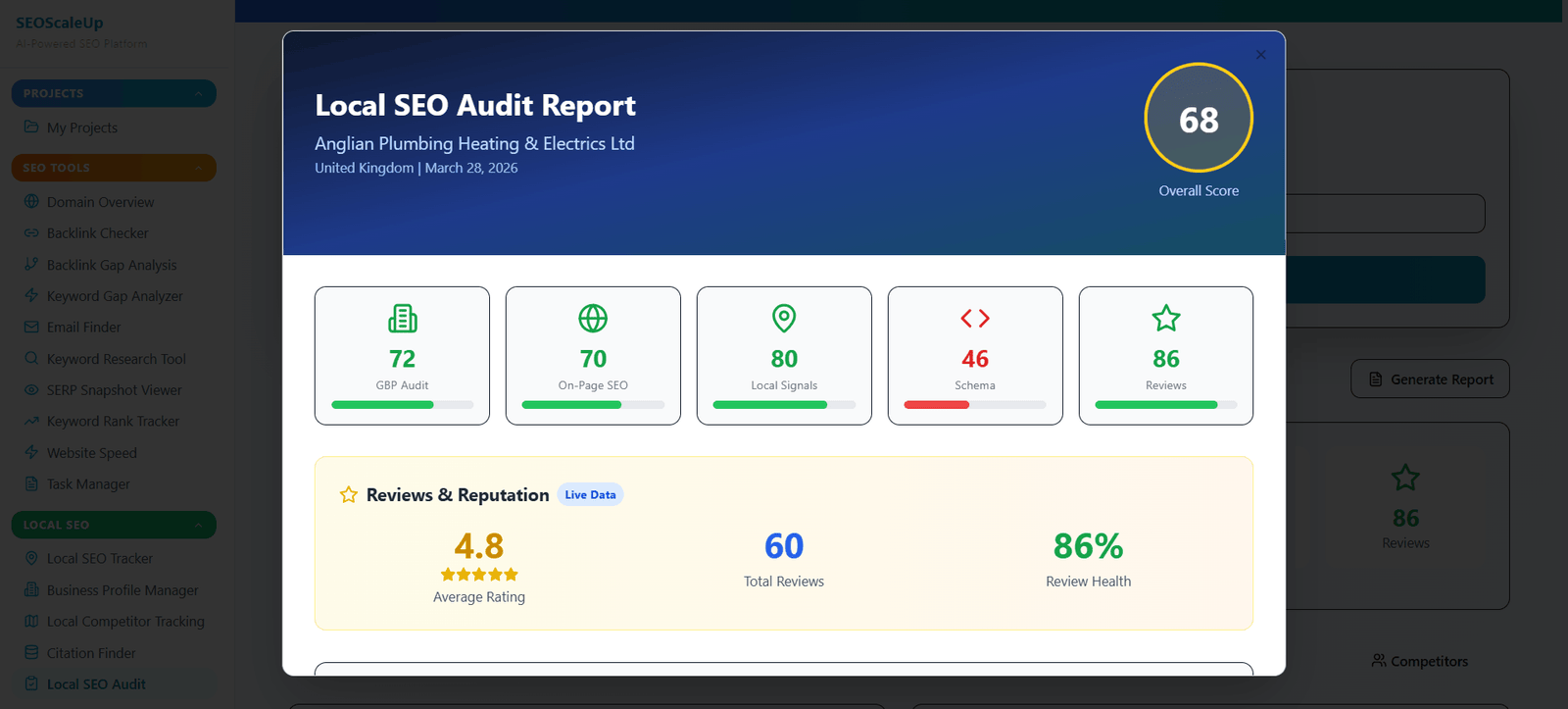Click the Backlink Gap Analysis branch icon
Viewport: 1568px width, 709px height.
pos(31,265)
